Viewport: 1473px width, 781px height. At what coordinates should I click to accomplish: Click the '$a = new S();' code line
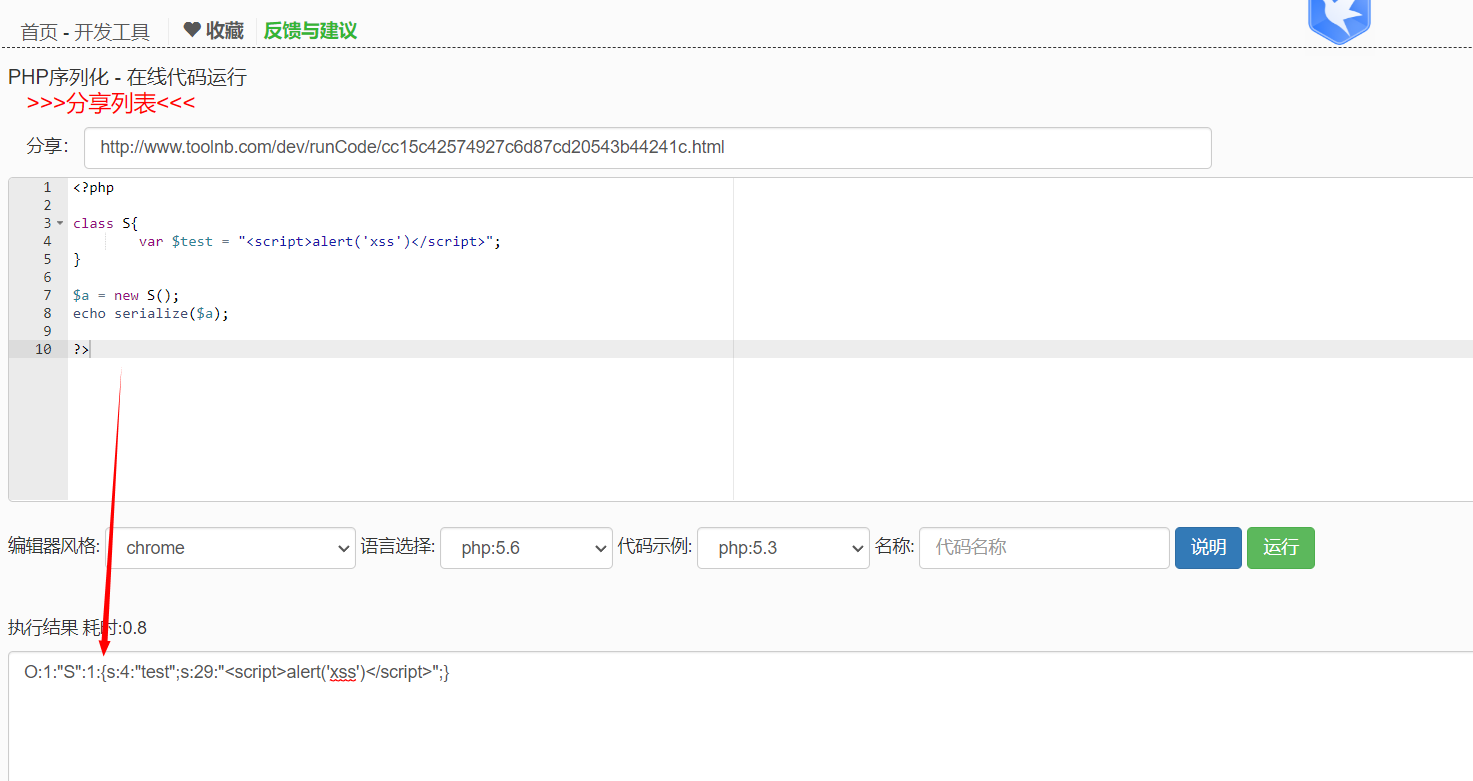point(126,295)
